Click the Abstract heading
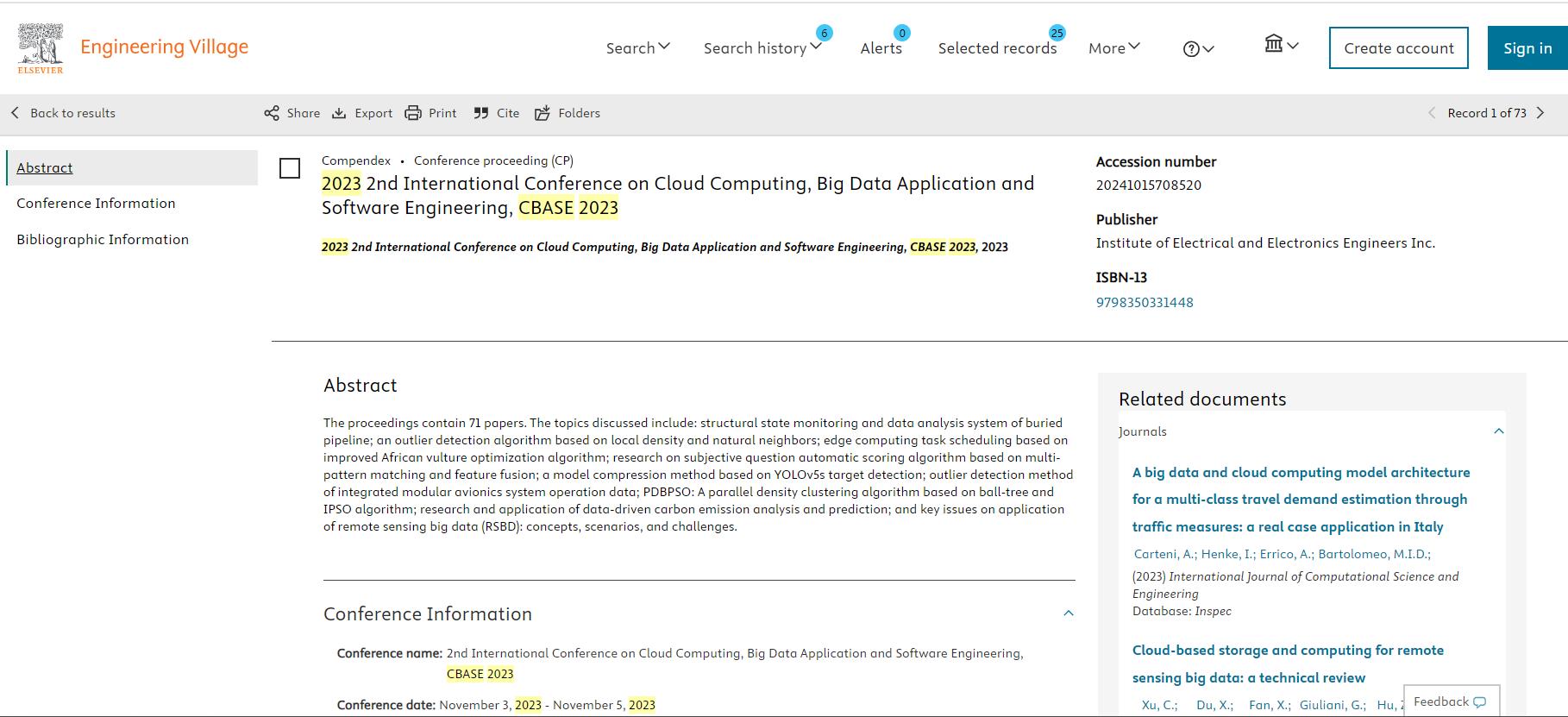 tap(361, 386)
